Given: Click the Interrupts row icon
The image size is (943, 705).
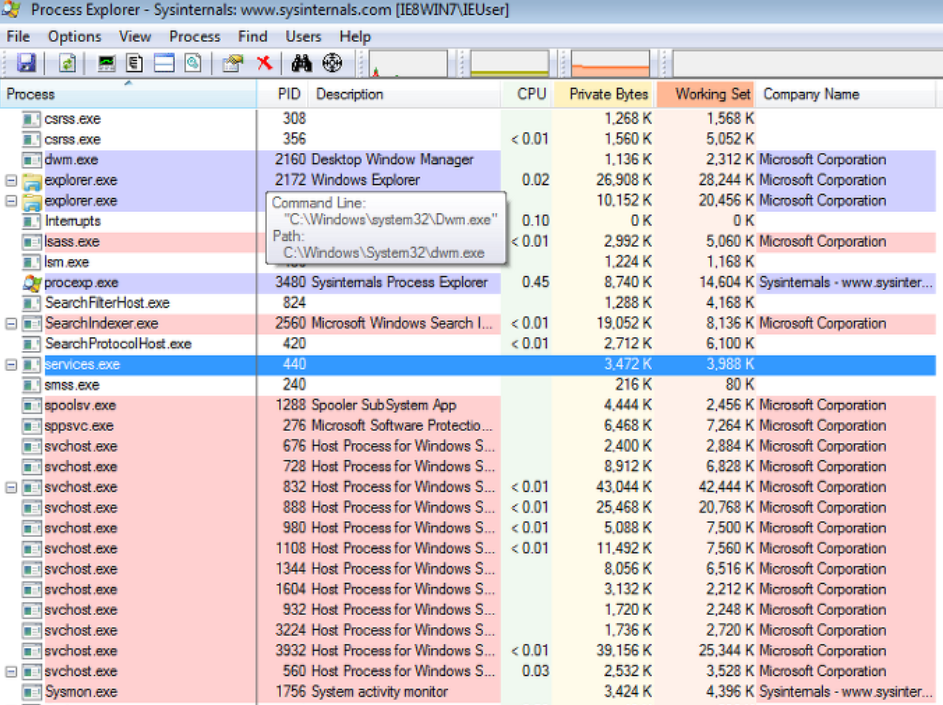Looking at the screenshot, I should pyautogui.click(x=32, y=221).
